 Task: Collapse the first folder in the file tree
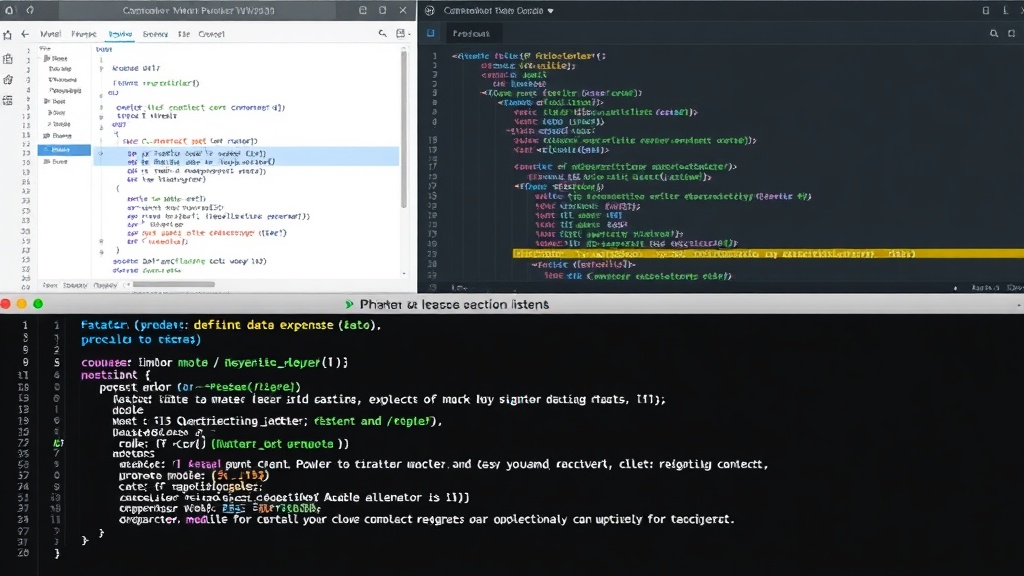click(x=46, y=58)
